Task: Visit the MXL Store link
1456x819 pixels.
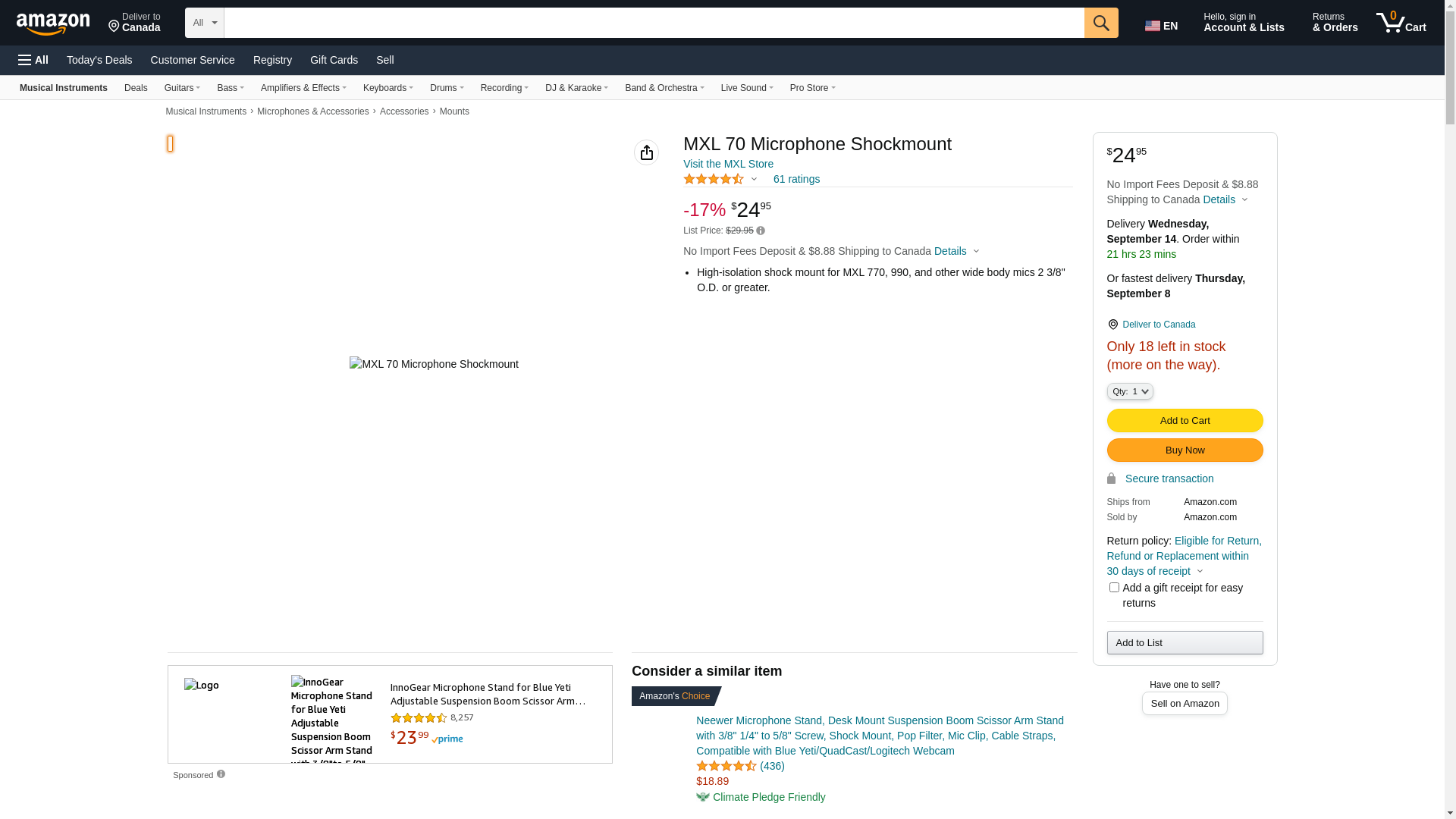Action: tap(728, 164)
